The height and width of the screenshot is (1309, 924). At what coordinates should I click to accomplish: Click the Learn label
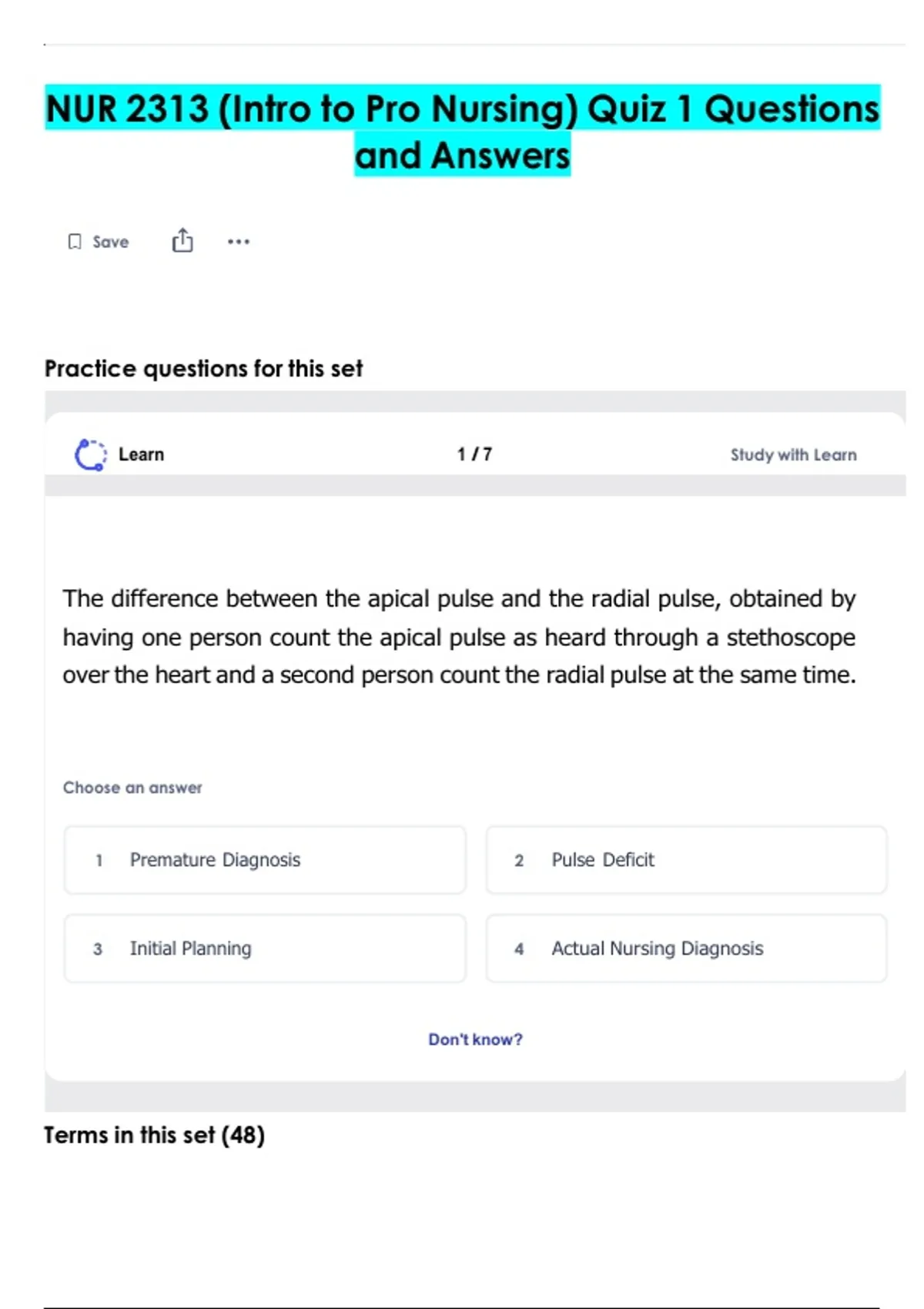tap(141, 454)
